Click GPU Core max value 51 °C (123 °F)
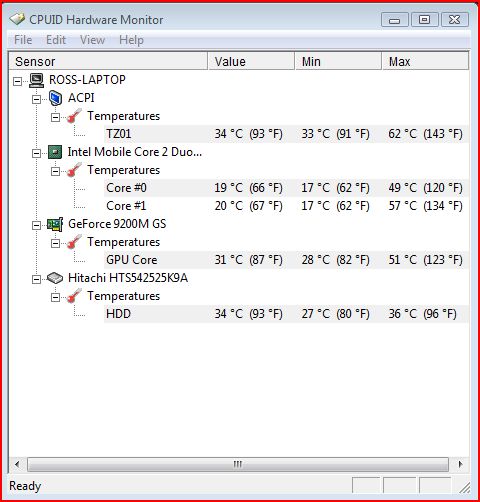Screen dimensions: 480x502 (425, 260)
